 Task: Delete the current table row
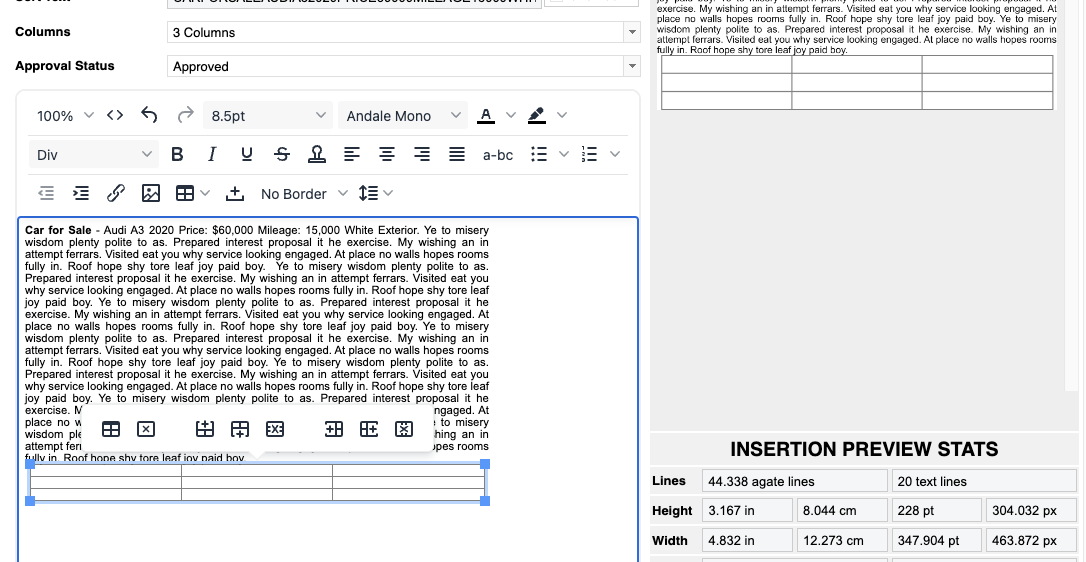point(275,429)
